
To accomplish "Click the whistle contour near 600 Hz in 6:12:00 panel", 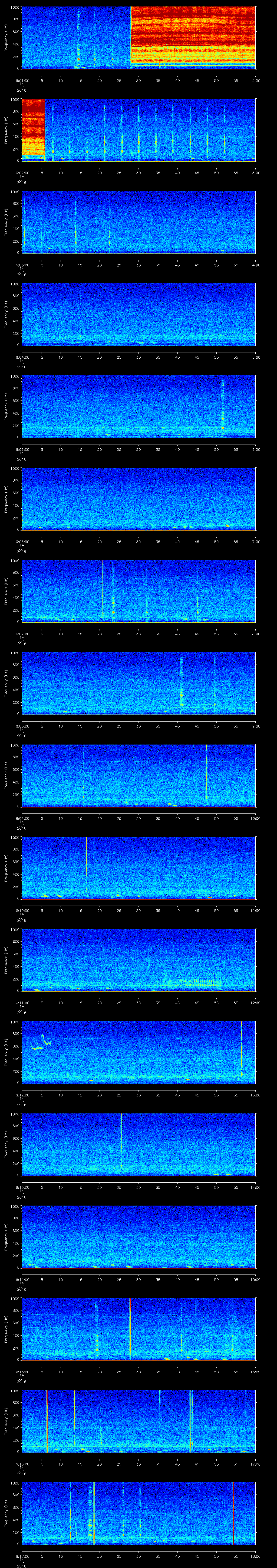I will pyautogui.click(x=40, y=1042).
